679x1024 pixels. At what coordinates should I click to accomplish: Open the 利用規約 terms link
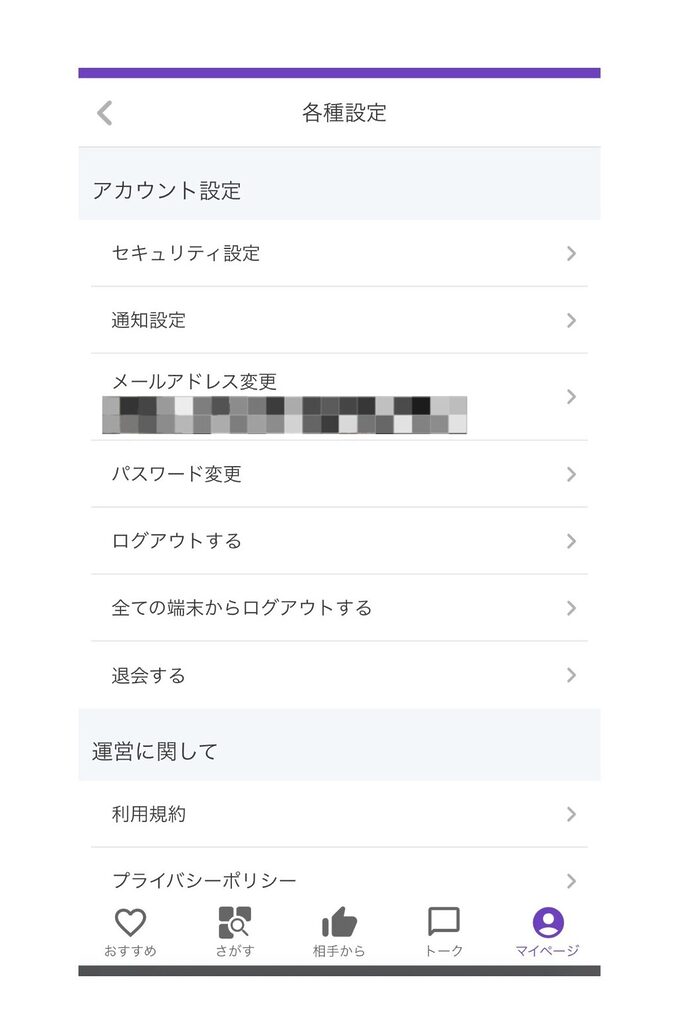(149, 814)
